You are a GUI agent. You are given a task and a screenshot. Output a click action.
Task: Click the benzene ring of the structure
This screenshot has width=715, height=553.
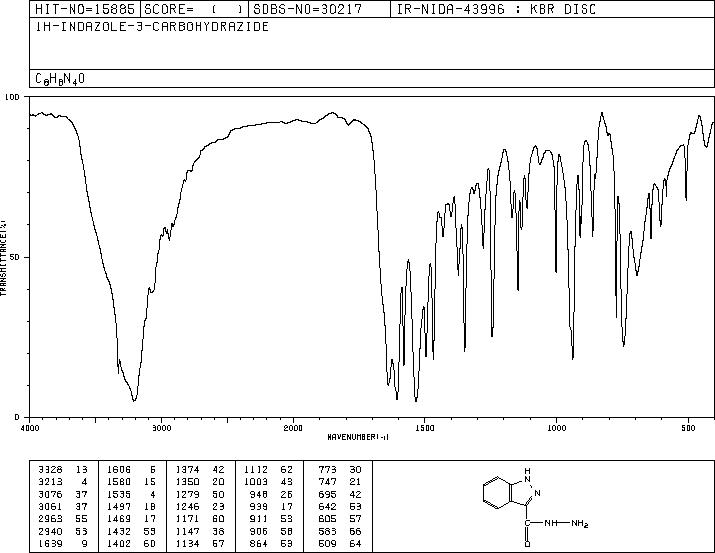pyautogui.click(x=497, y=493)
